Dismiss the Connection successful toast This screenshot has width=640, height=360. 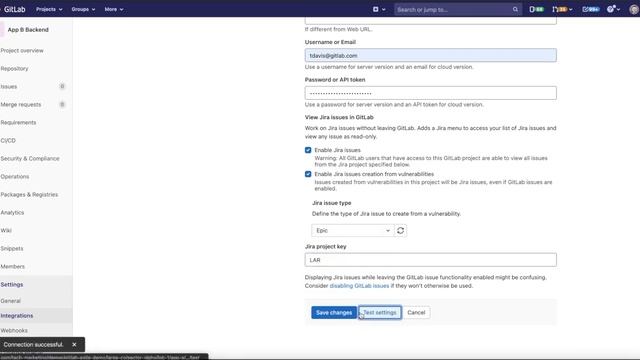coord(74,344)
